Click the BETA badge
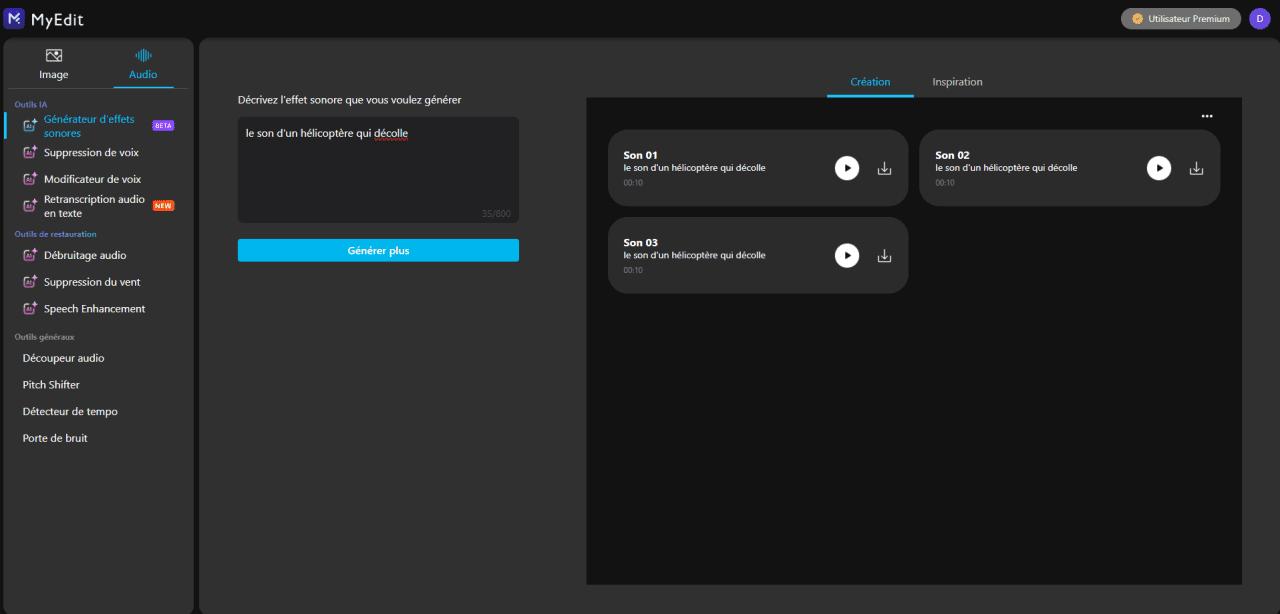 click(163, 126)
